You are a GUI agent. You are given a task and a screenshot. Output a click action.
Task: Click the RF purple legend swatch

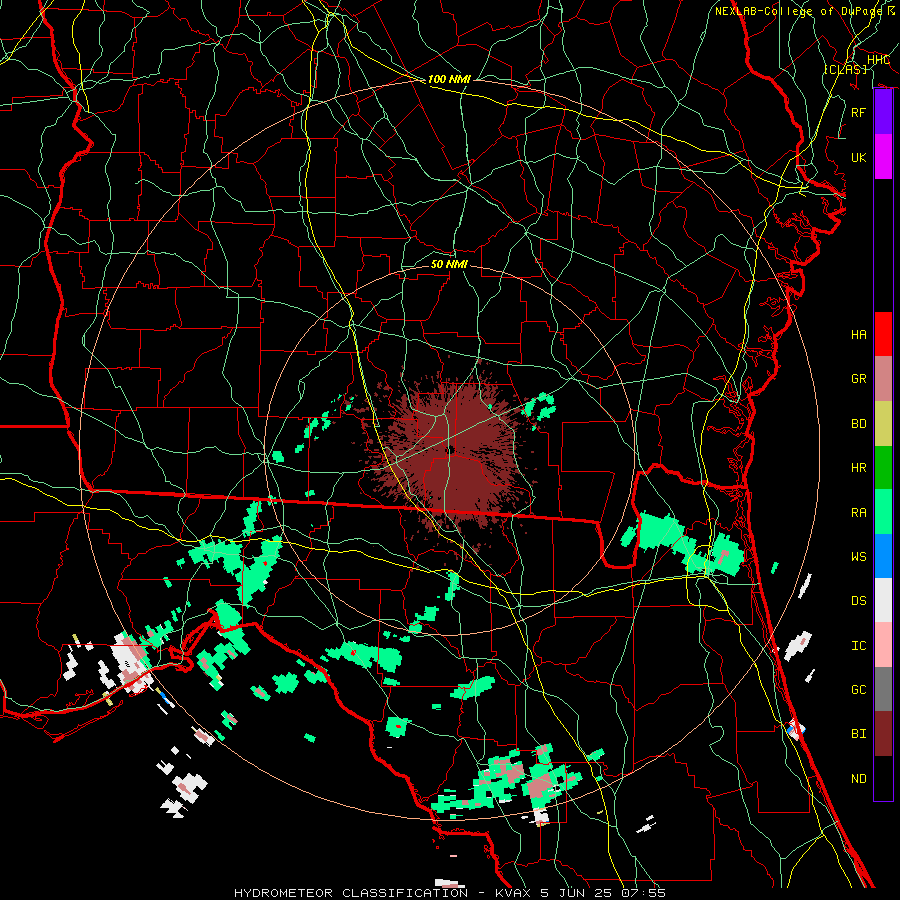pyautogui.click(x=883, y=112)
